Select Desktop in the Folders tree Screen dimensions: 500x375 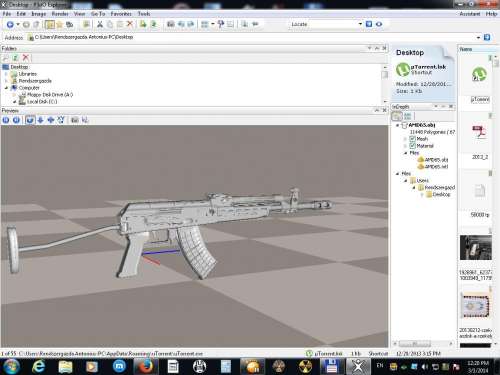click(19, 67)
